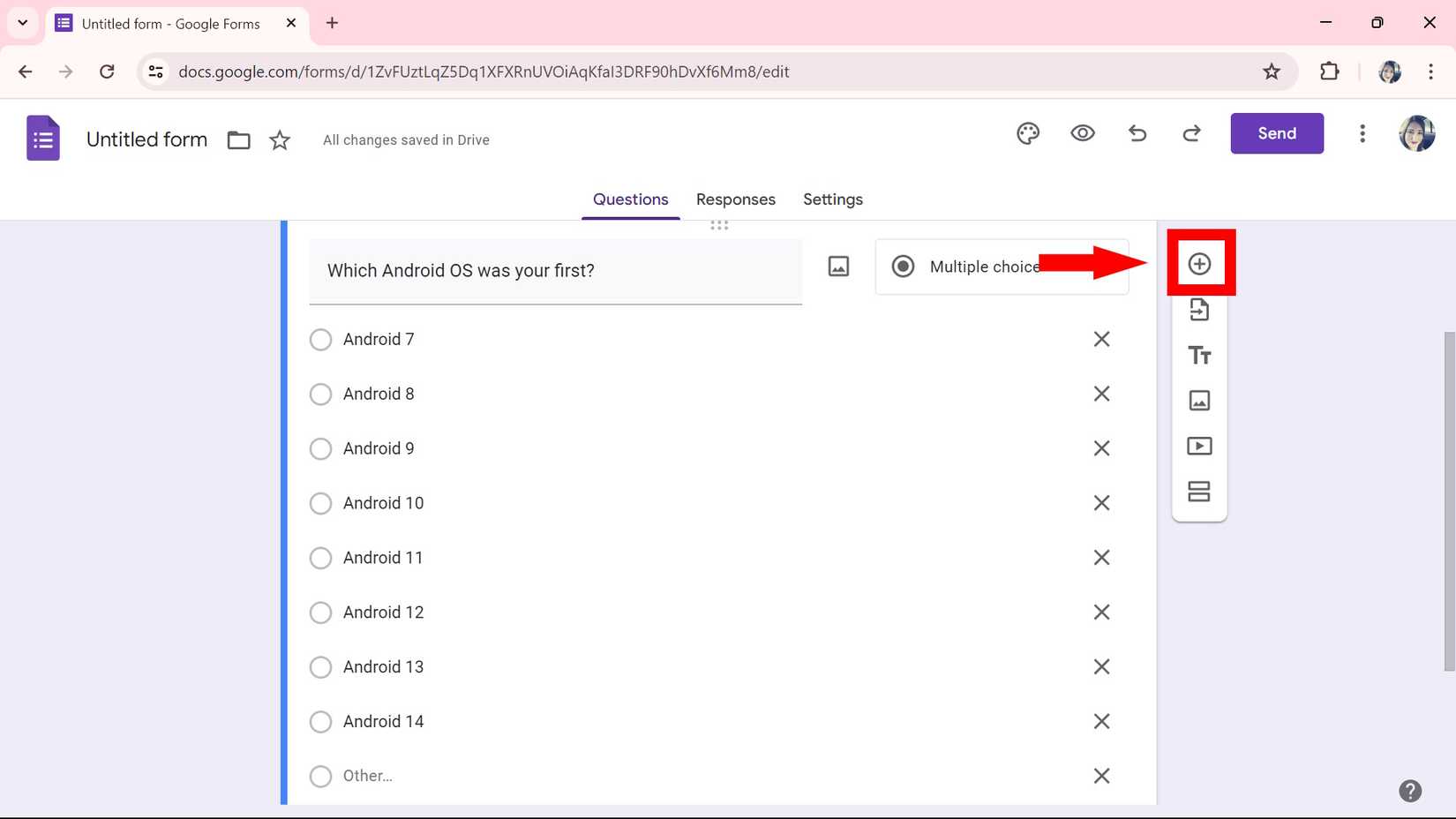The height and width of the screenshot is (819, 1456).
Task: Preview the form with the eye icon
Action: tap(1083, 133)
